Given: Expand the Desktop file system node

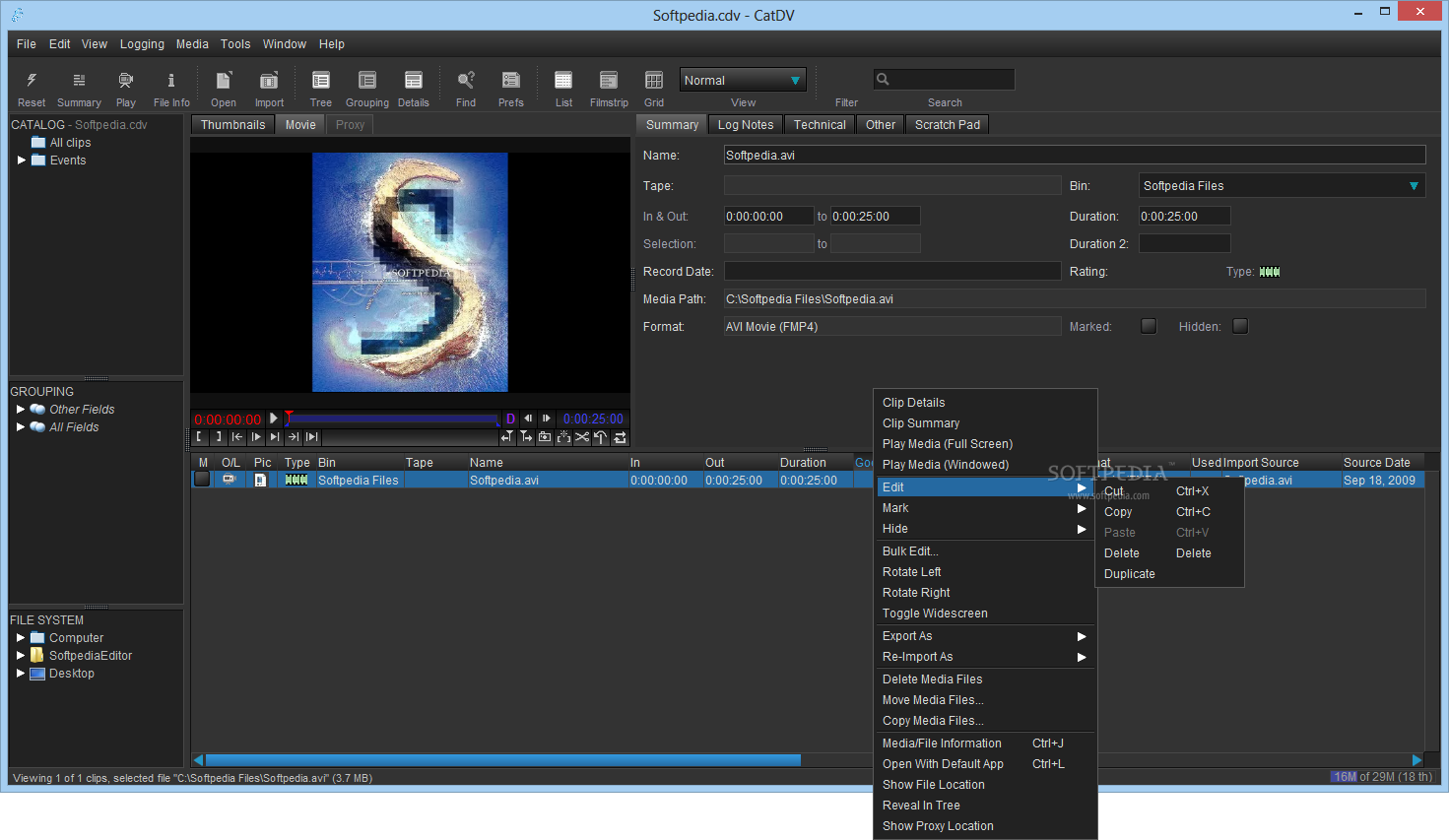Looking at the screenshot, I should tap(21, 673).
